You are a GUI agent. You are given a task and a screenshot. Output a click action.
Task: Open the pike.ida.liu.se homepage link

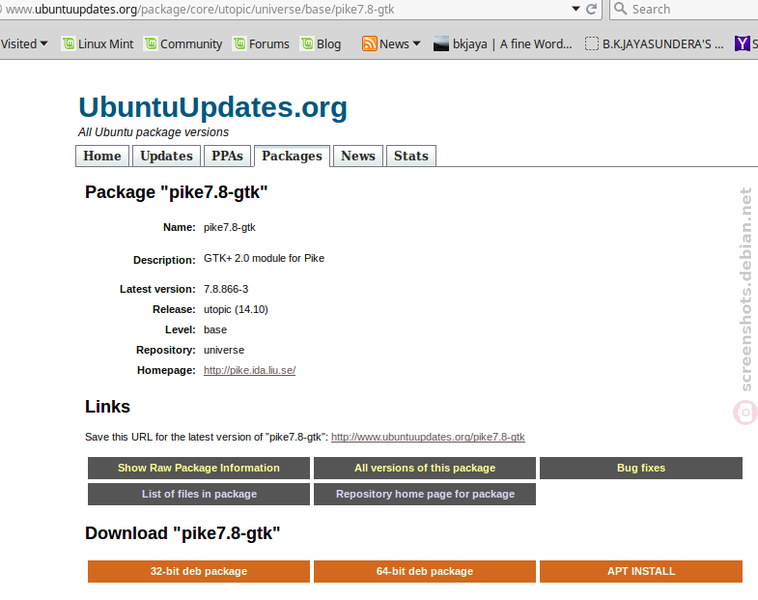249,370
